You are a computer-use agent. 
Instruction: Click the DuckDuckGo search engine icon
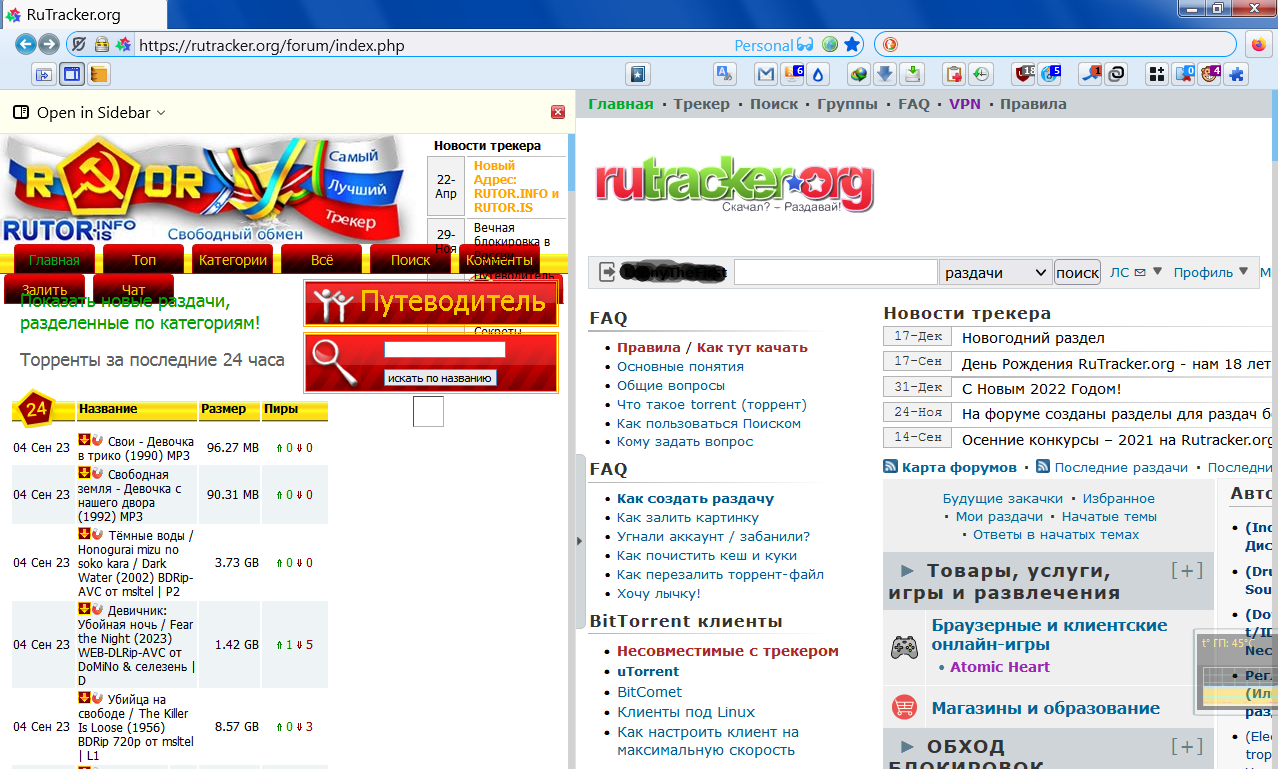click(x=890, y=45)
